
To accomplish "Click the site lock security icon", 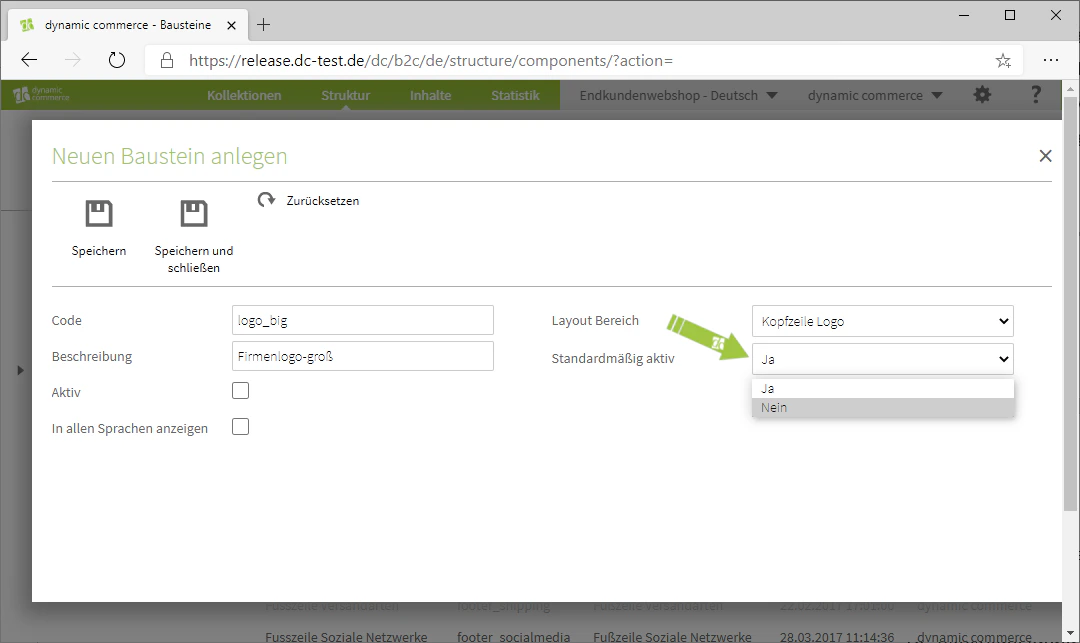I will click(x=167, y=61).
